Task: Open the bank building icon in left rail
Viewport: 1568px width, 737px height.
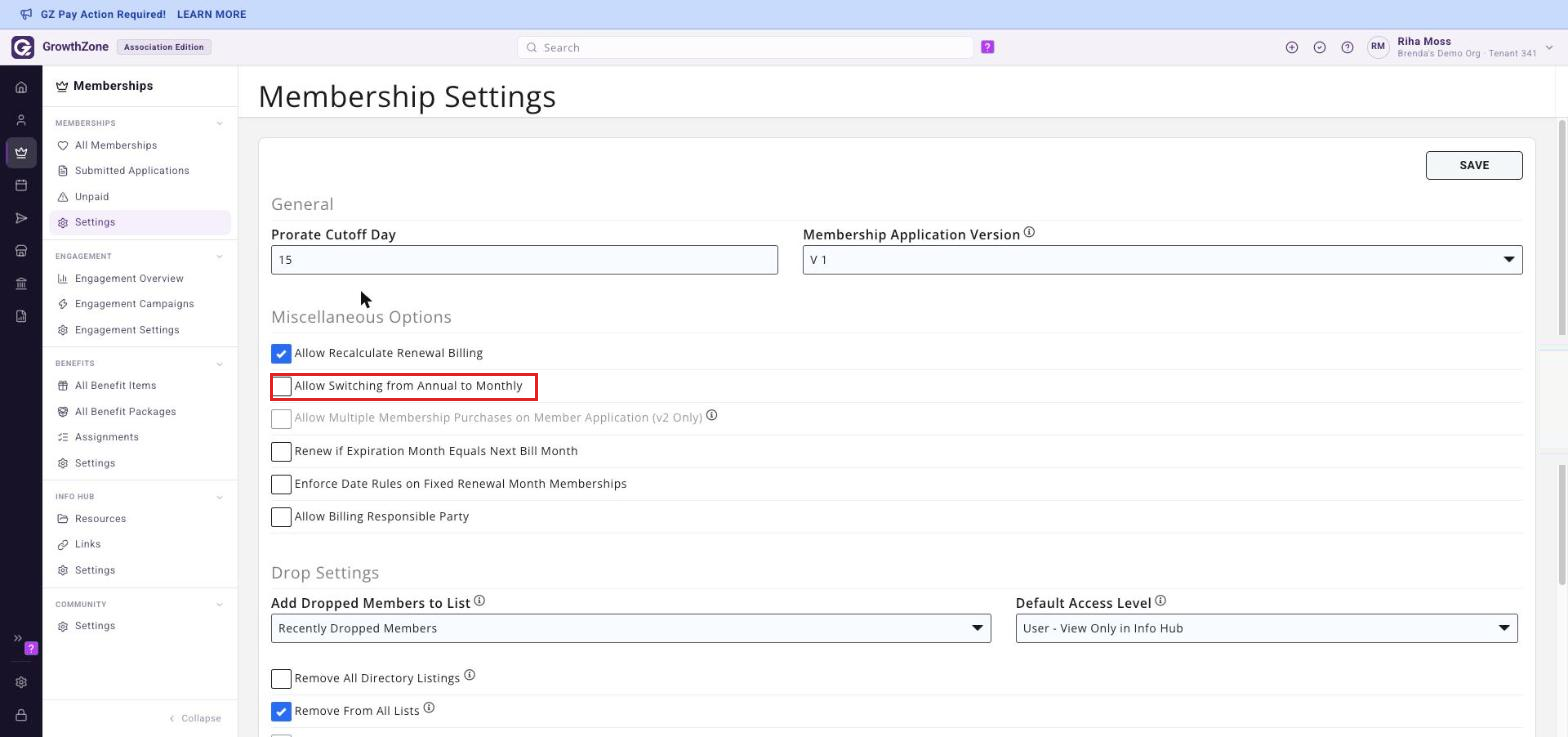Action: [x=21, y=284]
